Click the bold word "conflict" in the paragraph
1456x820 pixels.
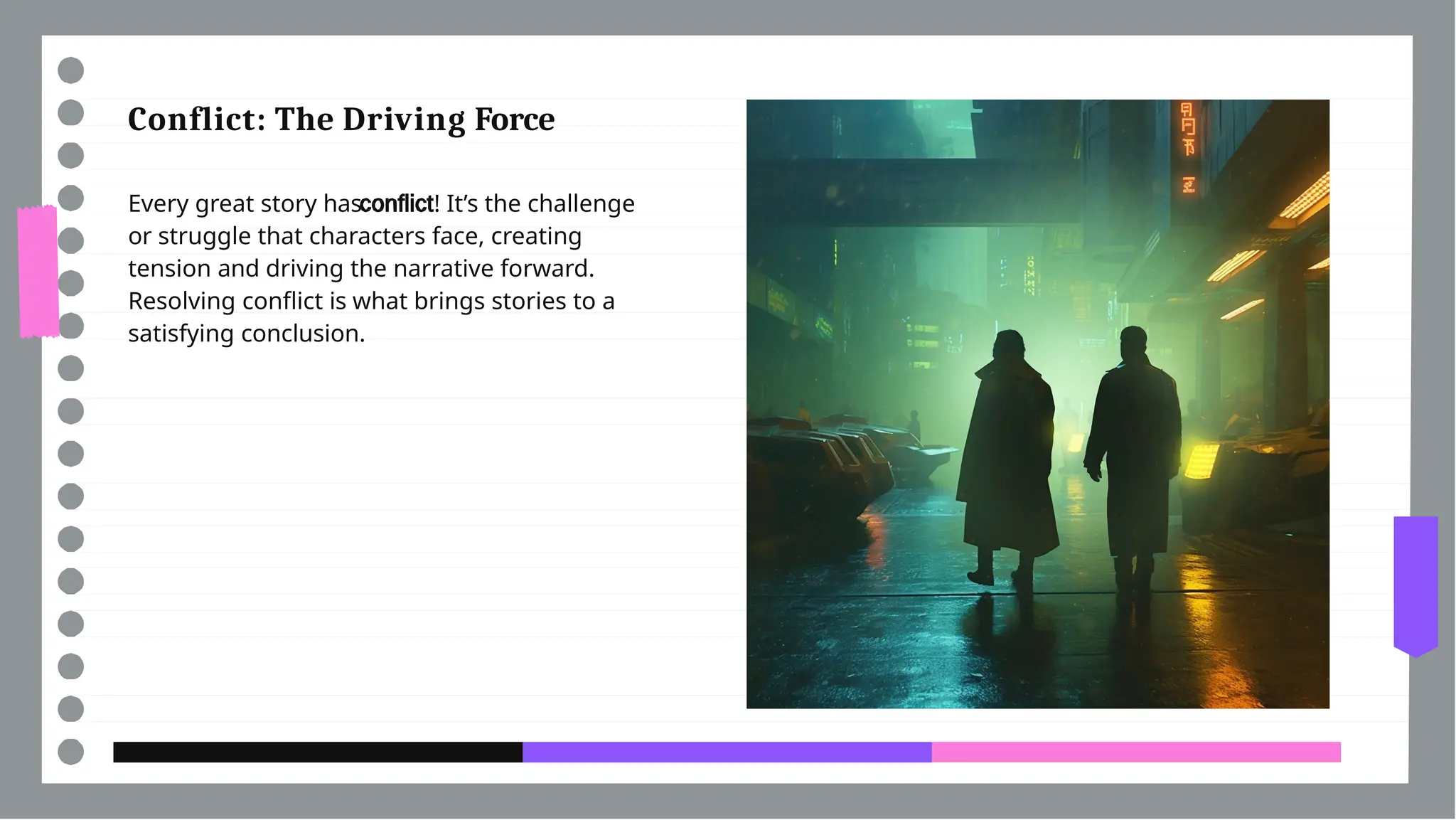(x=397, y=204)
